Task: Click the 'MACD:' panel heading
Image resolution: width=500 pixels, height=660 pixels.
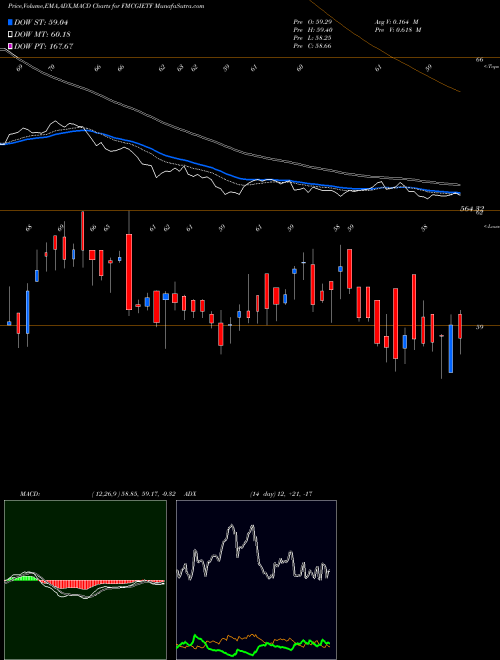Action: tap(29, 493)
